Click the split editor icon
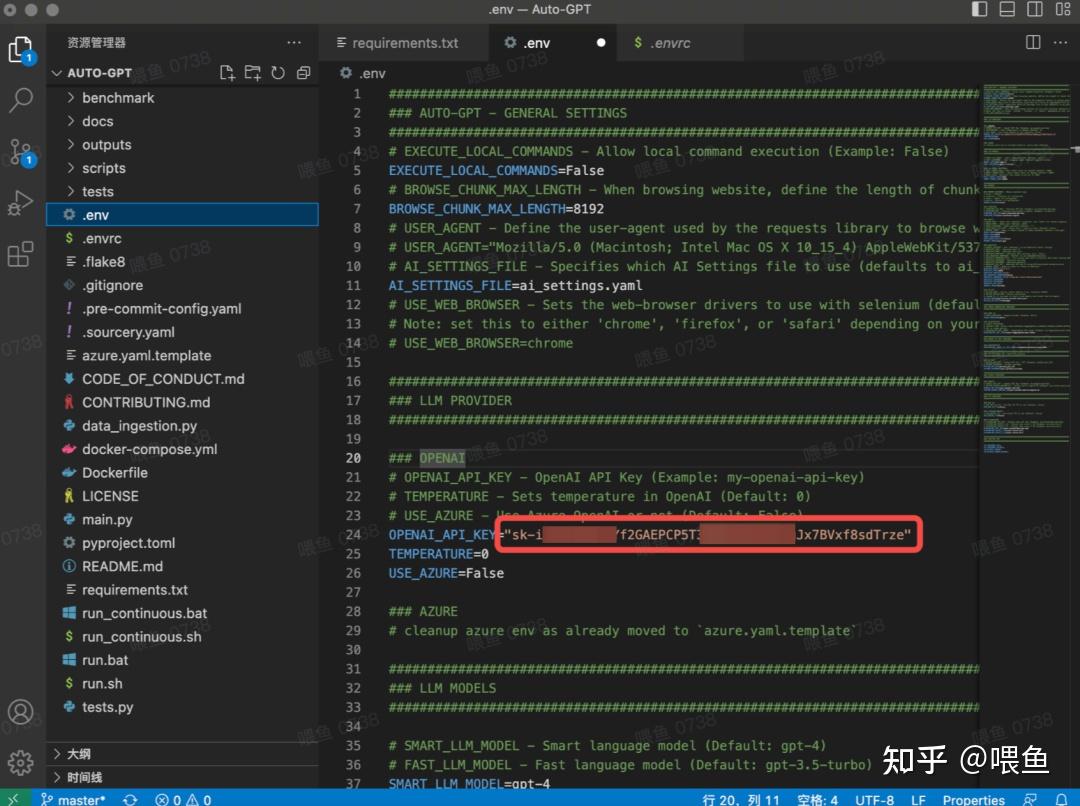The width and height of the screenshot is (1080, 806). (x=1033, y=42)
